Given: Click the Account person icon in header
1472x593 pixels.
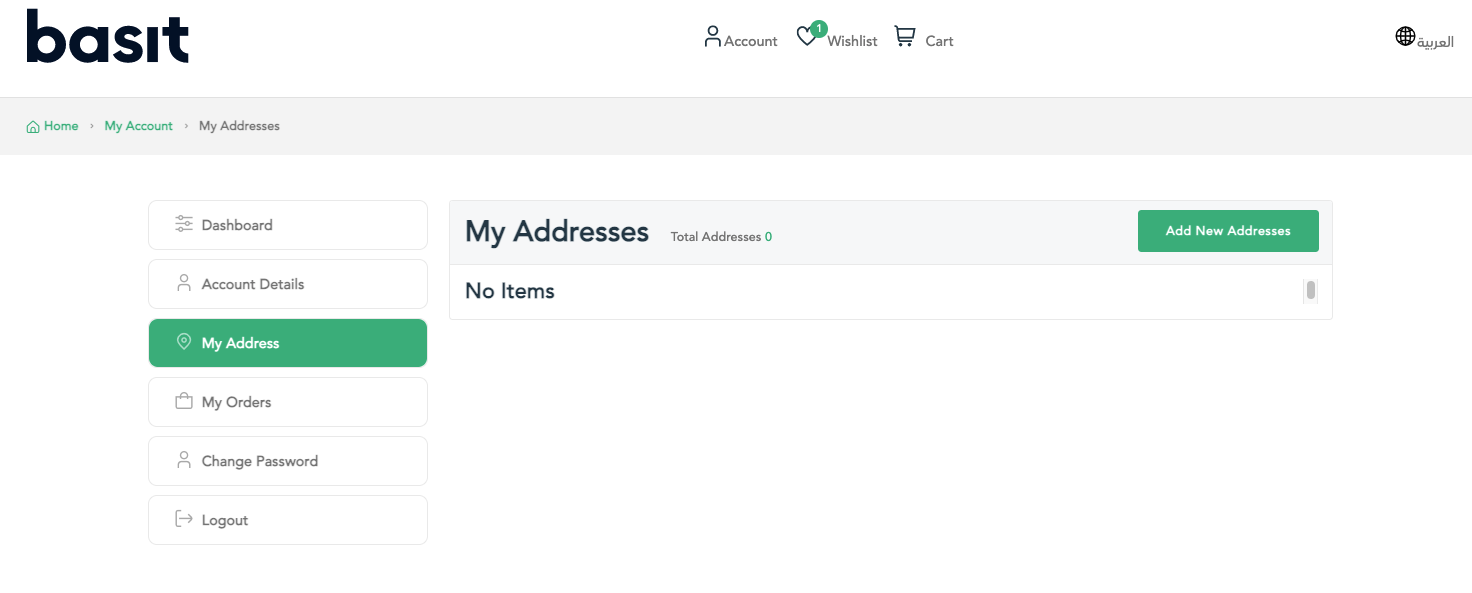Looking at the screenshot, I should (x=712, y=37).
